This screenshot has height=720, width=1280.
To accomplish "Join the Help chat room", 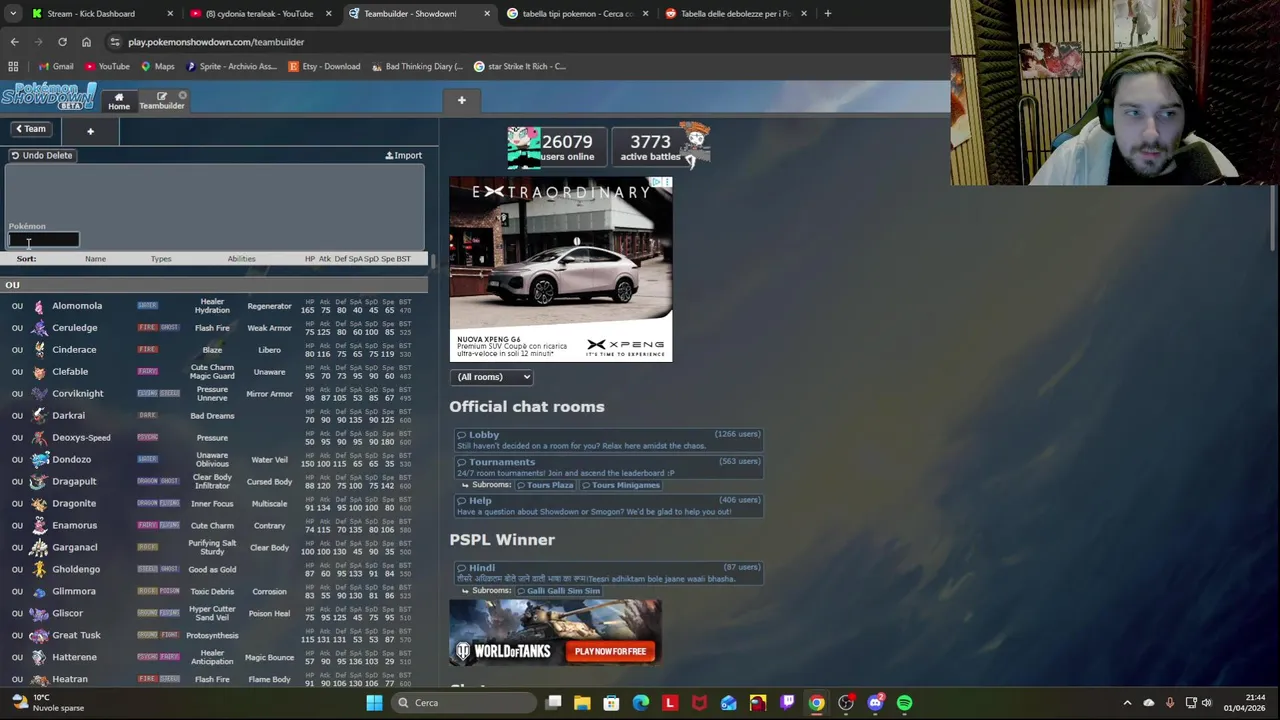I will click(x=608, y=506).
